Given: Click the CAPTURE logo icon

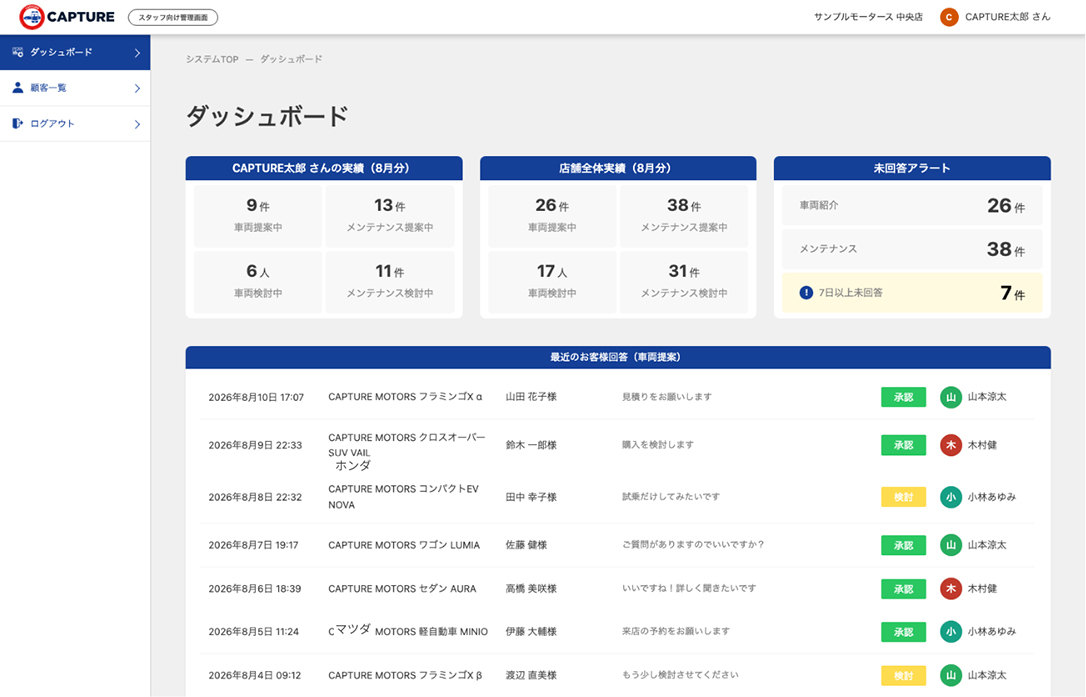Looking at the screenshot, I should pyautogui.click(x=32, y=17).
